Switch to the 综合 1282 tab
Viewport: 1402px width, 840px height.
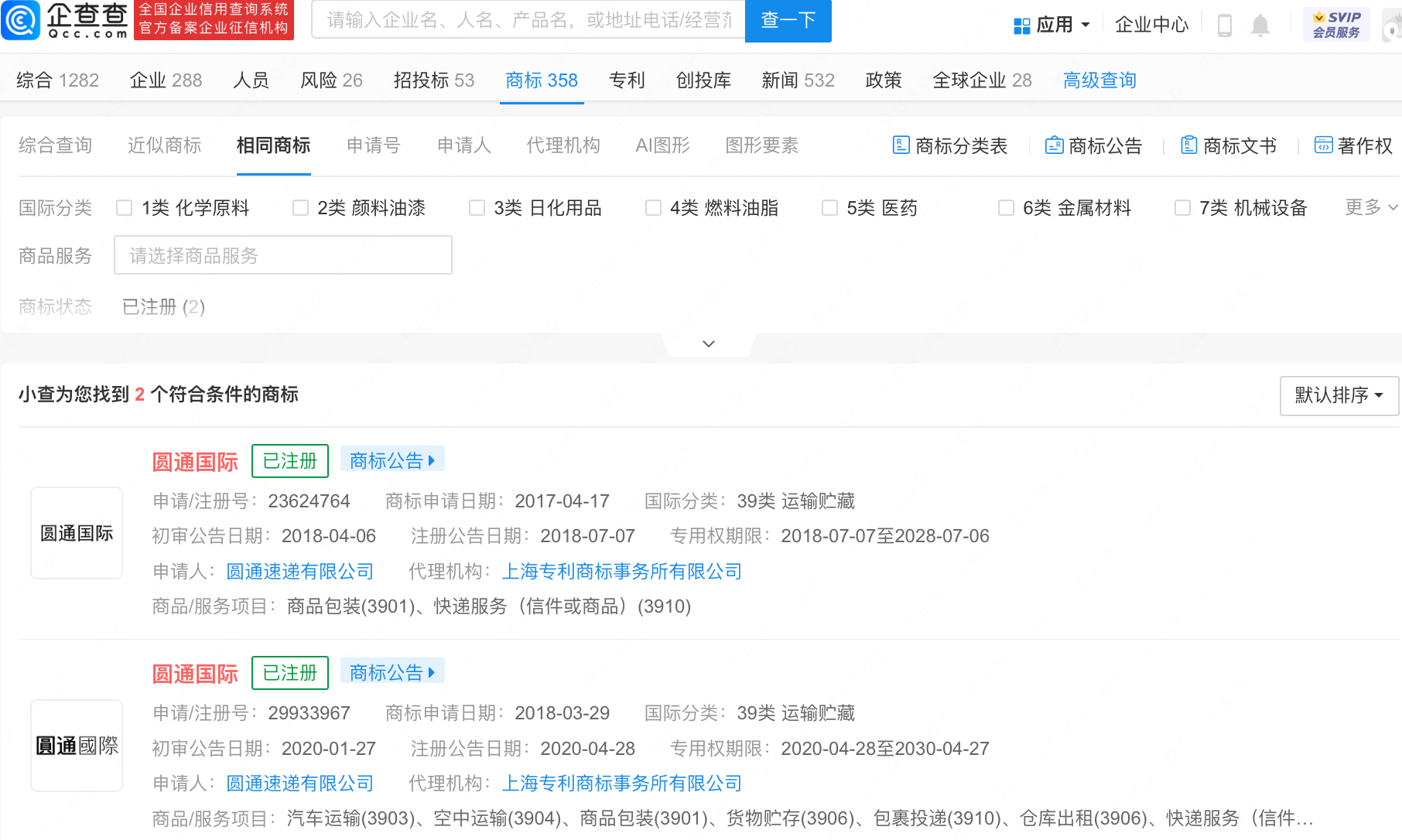coord(58,80)
